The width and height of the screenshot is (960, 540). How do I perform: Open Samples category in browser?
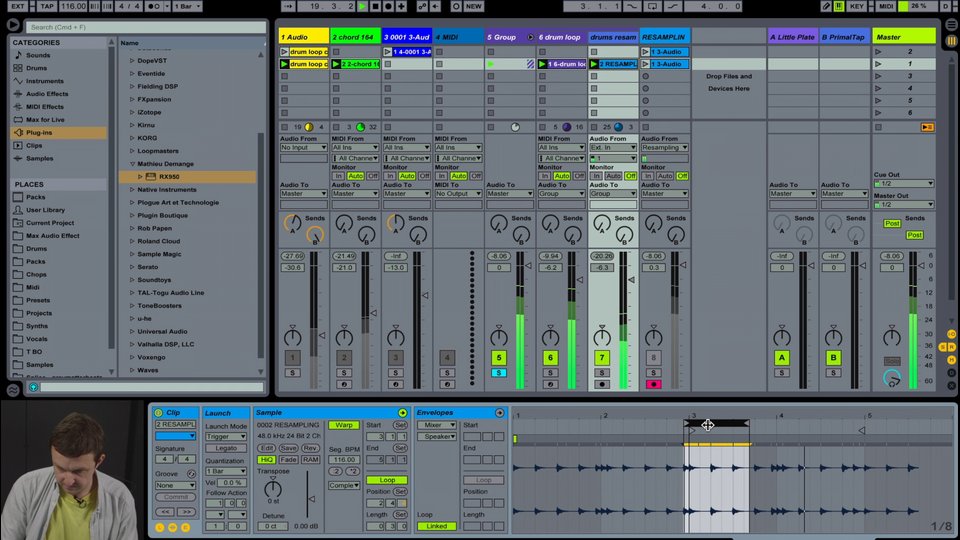pyautogui.click(x=39, y=159)
